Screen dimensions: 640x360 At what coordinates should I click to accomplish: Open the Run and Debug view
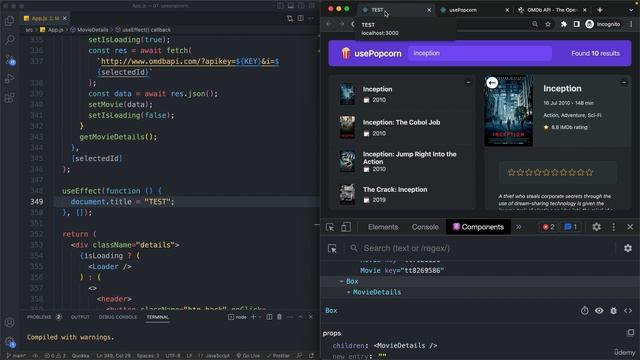point(9,78)
